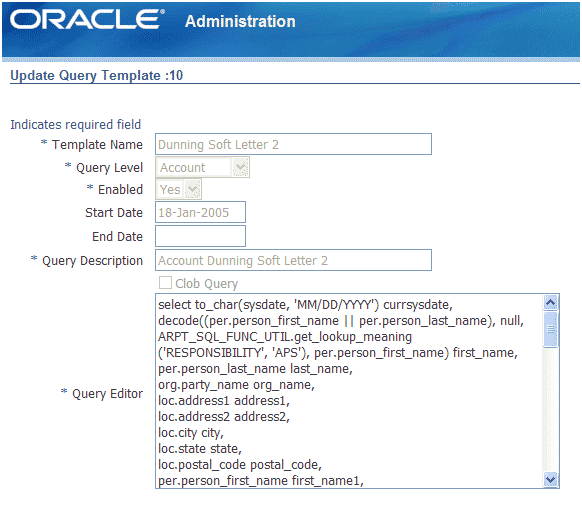Viewport: 582px width, 516px height.
Task: Click the empty End Date field
Action: pos(200,236)
